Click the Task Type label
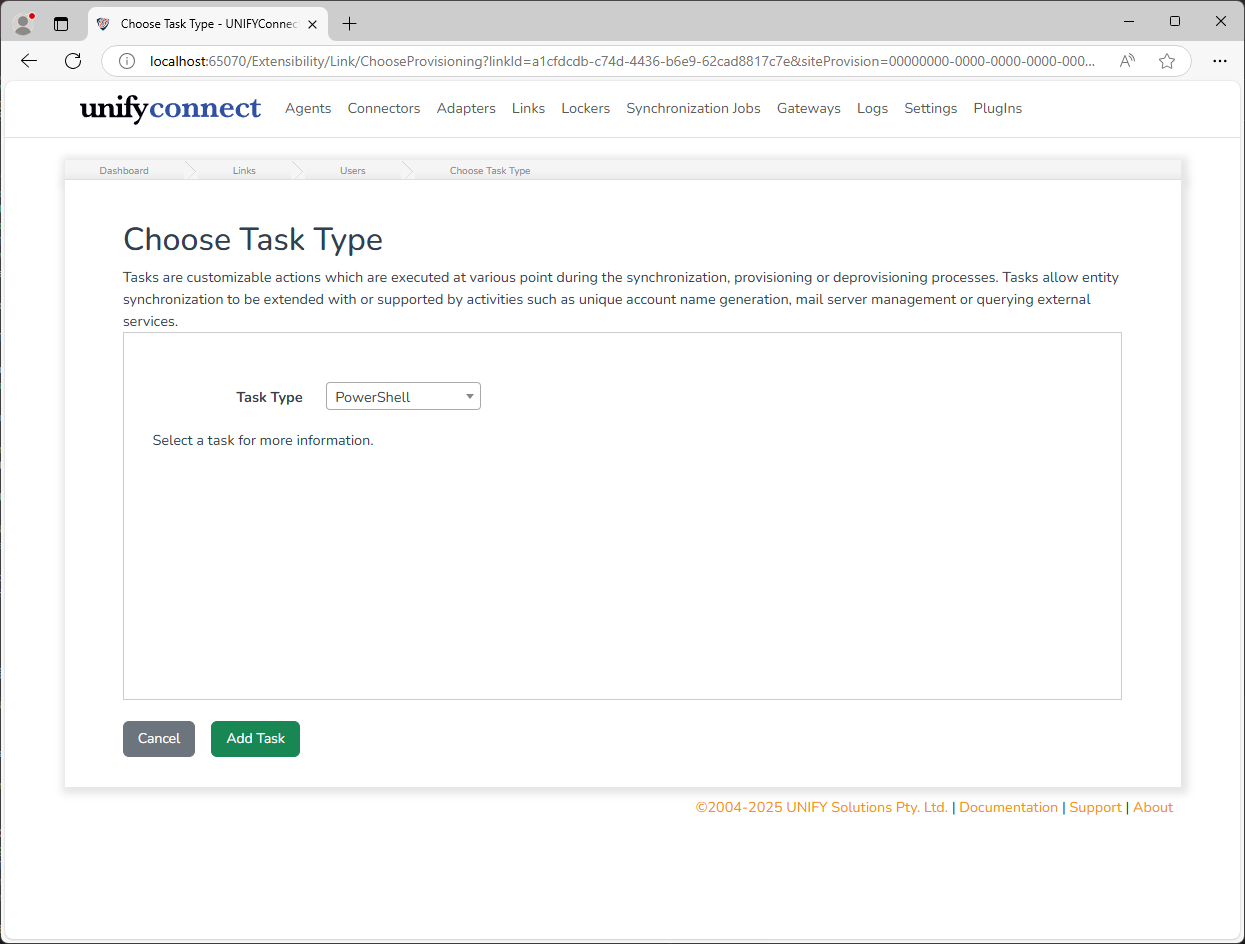 point(269,397)
